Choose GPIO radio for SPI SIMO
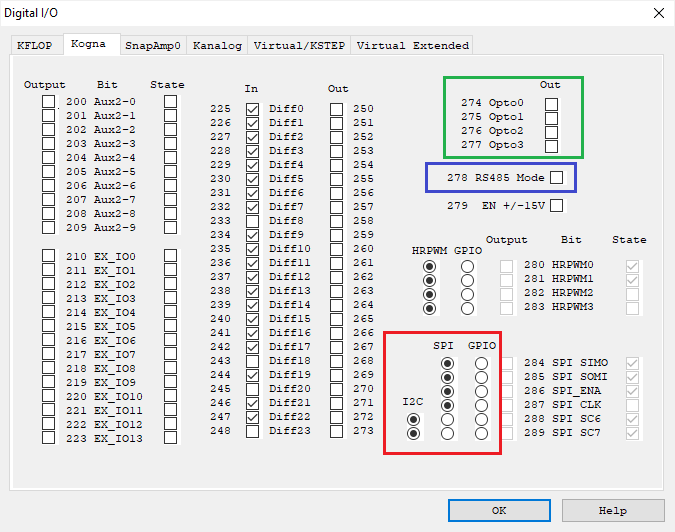Viewport: 675px width, 532px height. click(x=482, y=364)
